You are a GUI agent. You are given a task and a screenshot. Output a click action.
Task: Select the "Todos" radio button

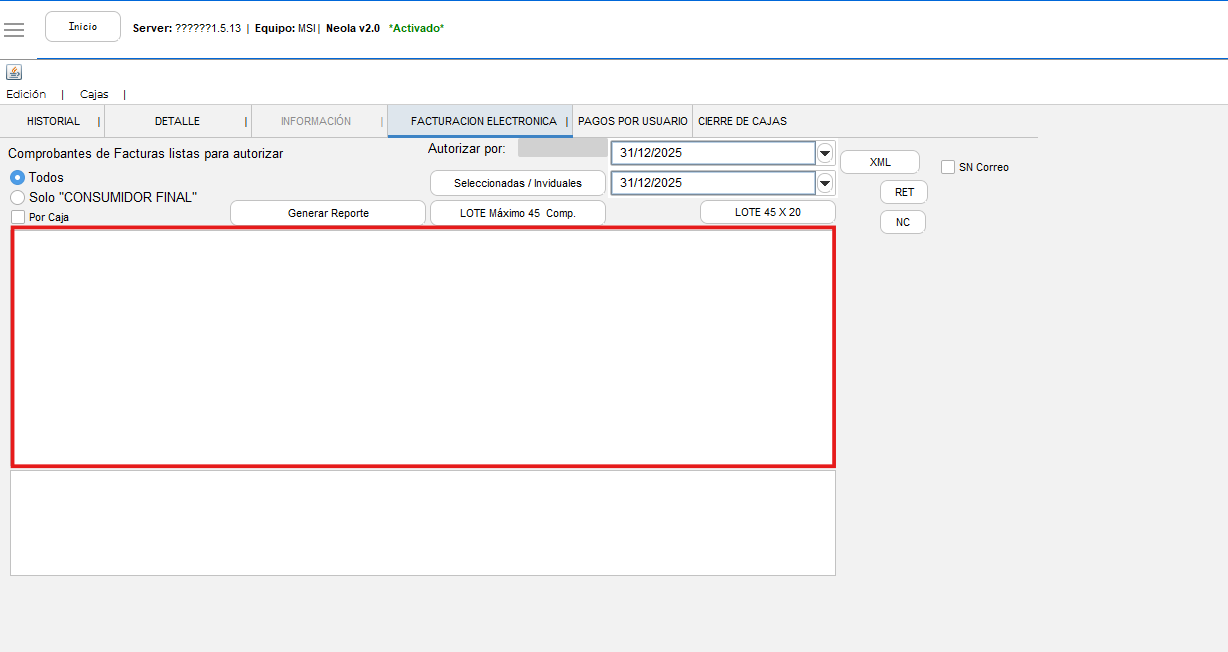17,177
